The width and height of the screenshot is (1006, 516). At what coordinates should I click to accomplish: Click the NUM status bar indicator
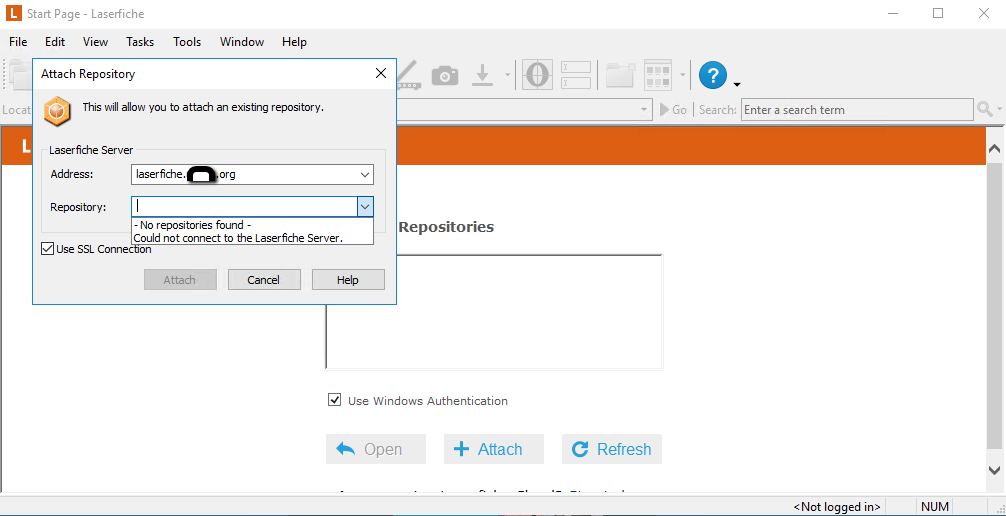(x=935, y=506)
